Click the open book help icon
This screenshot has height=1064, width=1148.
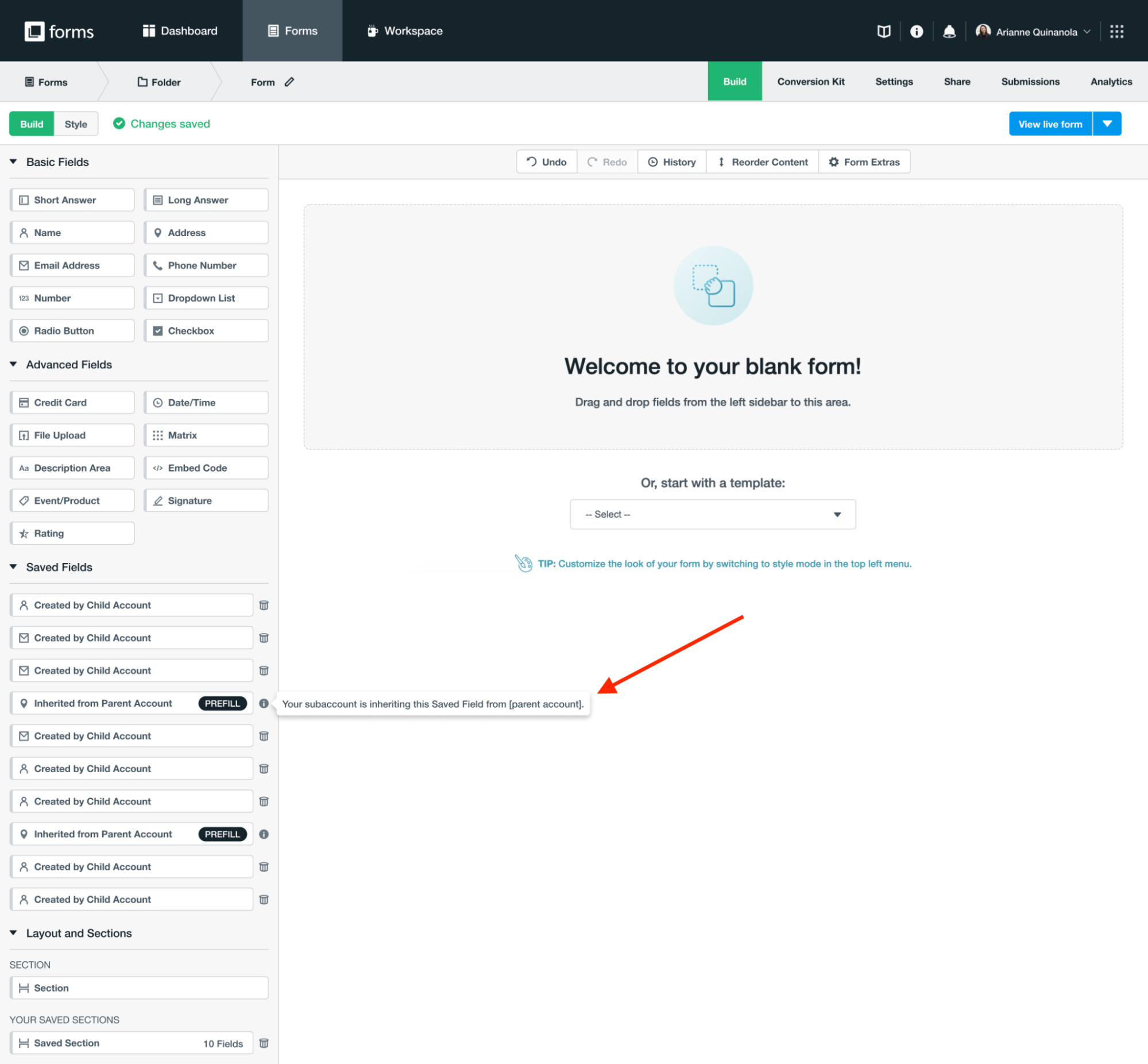pyautogui.click(x=883, y=32)
